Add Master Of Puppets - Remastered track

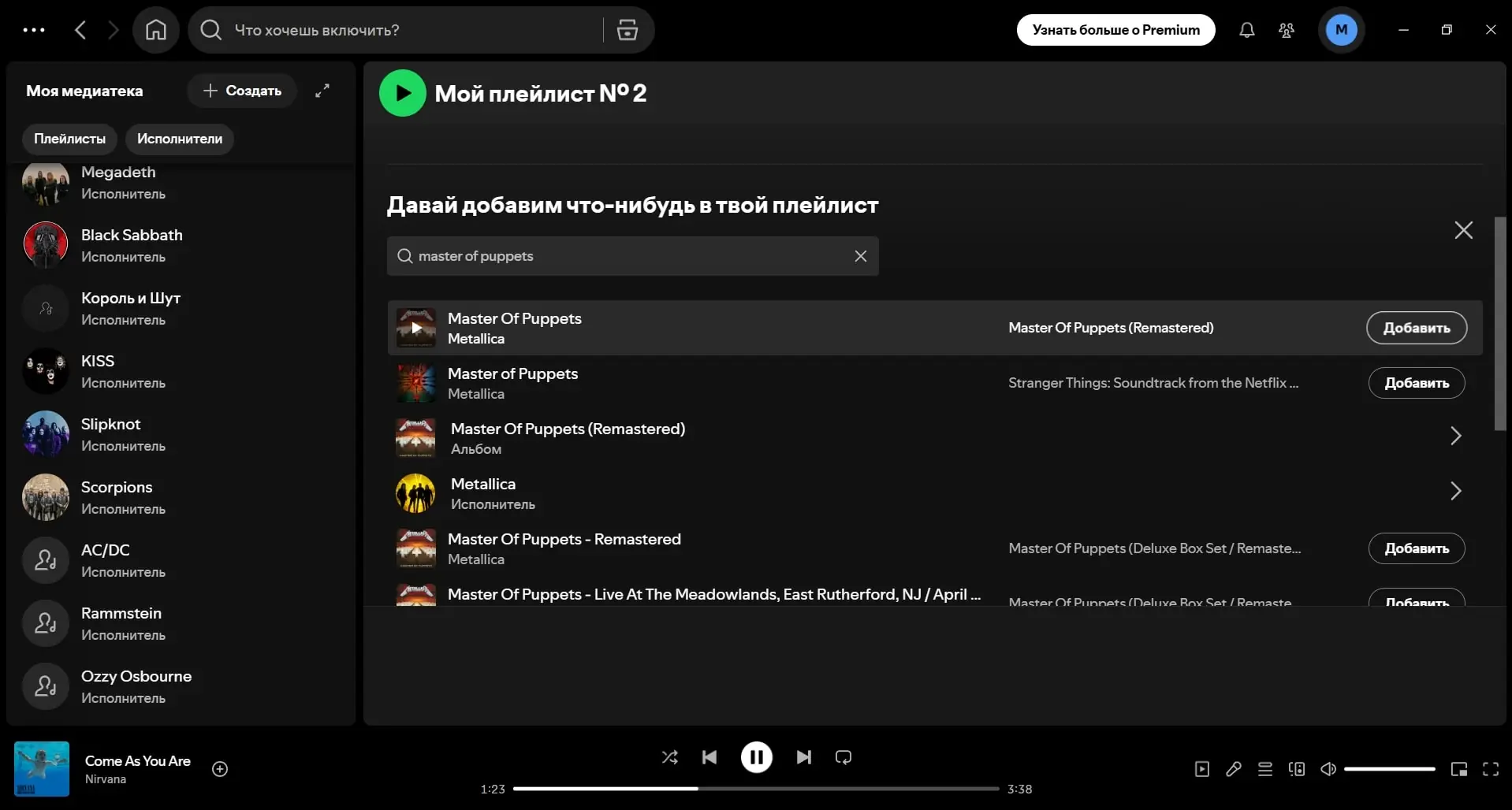point(1417,548)
